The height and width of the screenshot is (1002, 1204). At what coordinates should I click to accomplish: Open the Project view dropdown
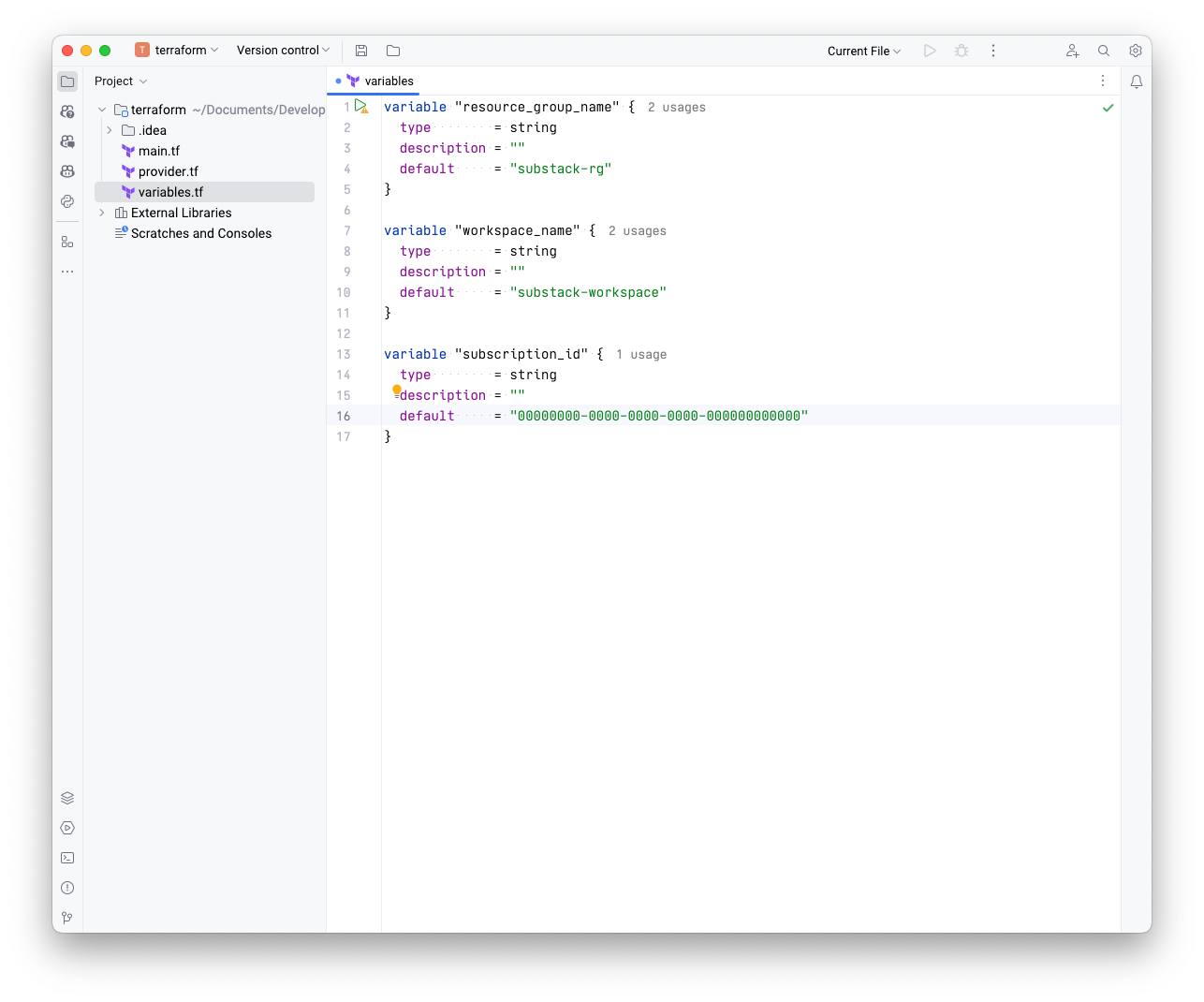[121, 81]
